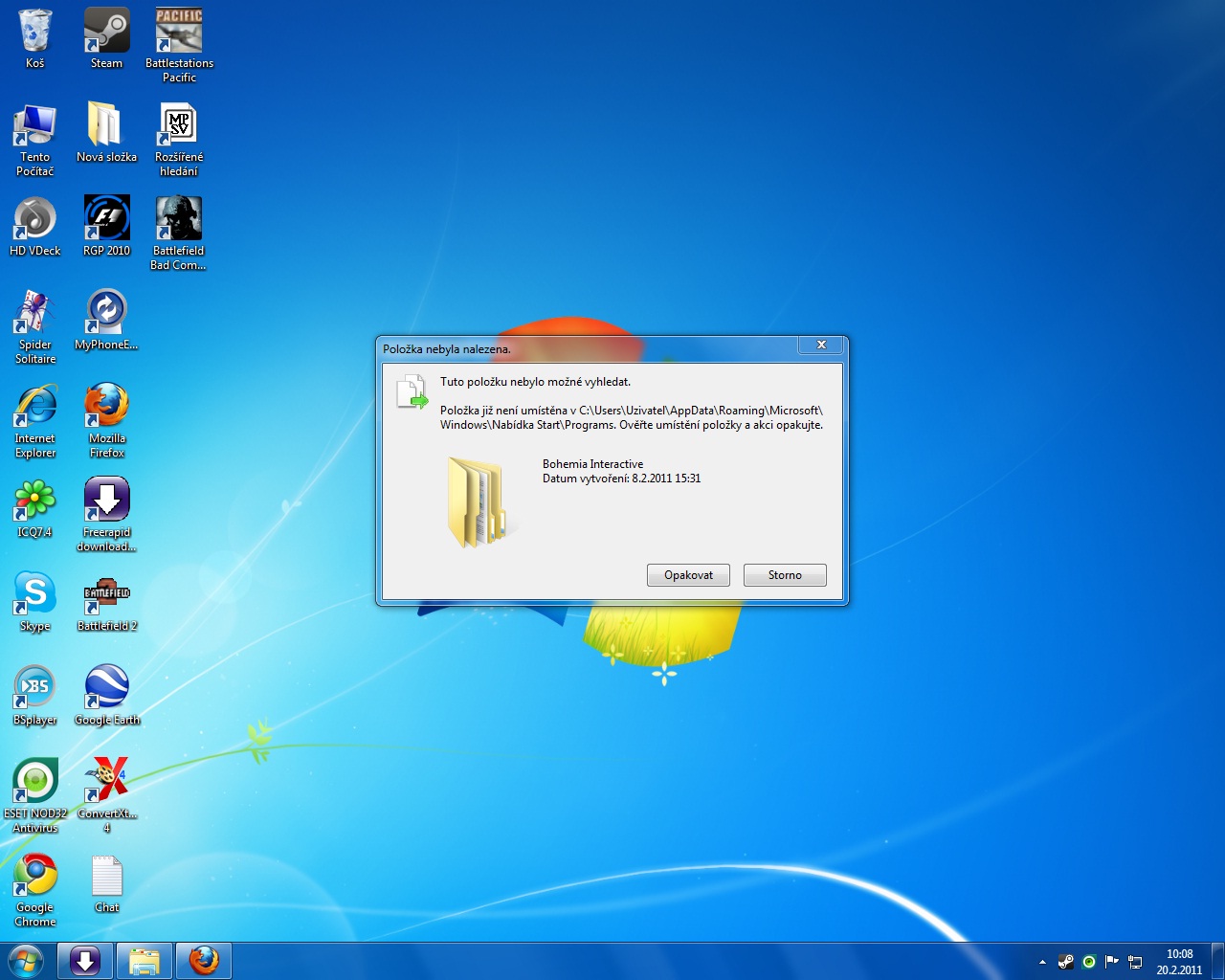Click the Show Desktop button
This screenshot has width=1225, height=980.
click(x=1218, y=962)
